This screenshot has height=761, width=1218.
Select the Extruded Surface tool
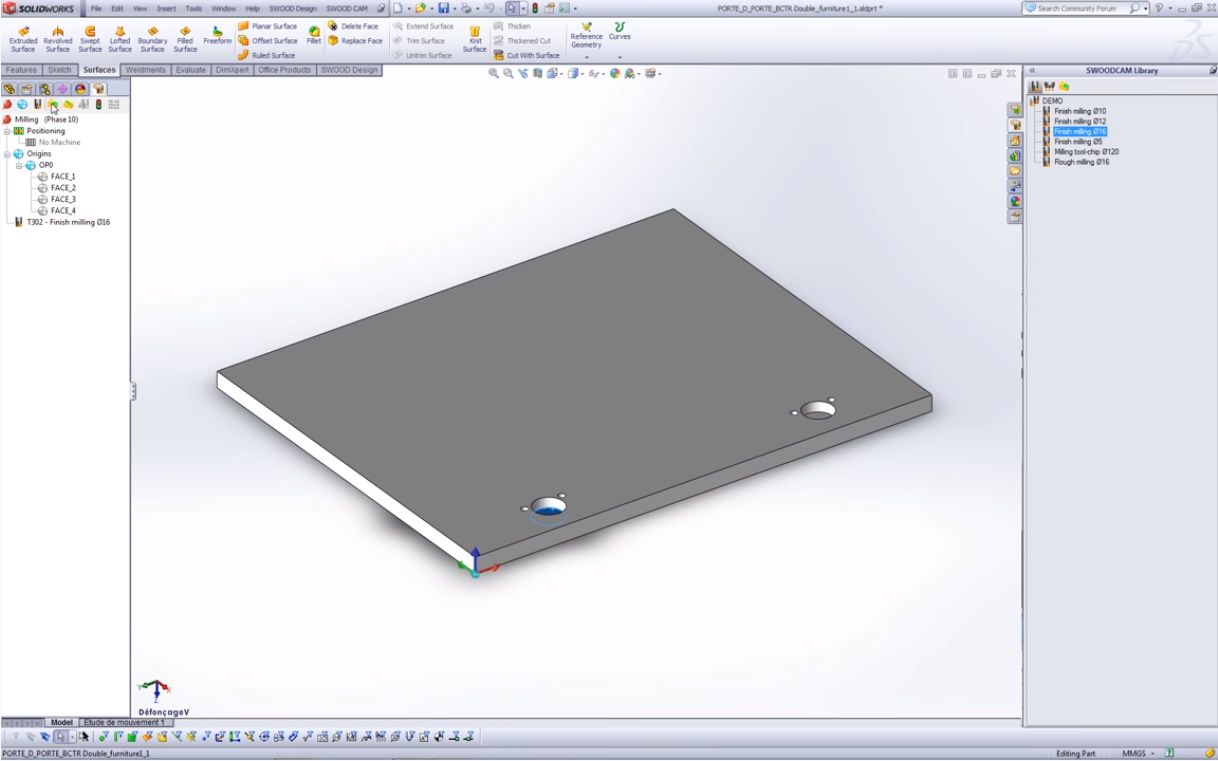coord(23,37)
